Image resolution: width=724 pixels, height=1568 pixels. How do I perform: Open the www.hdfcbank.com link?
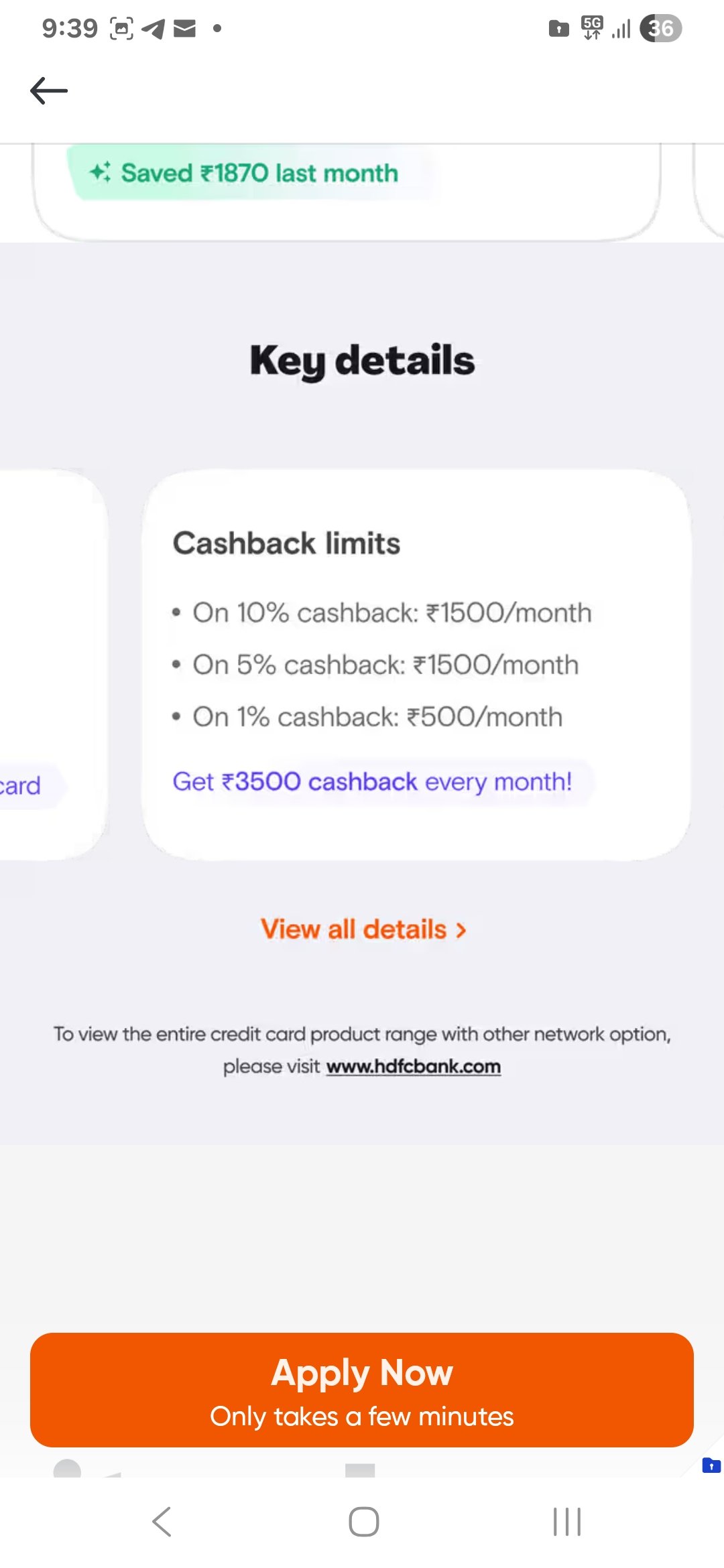click(414, 1066)
